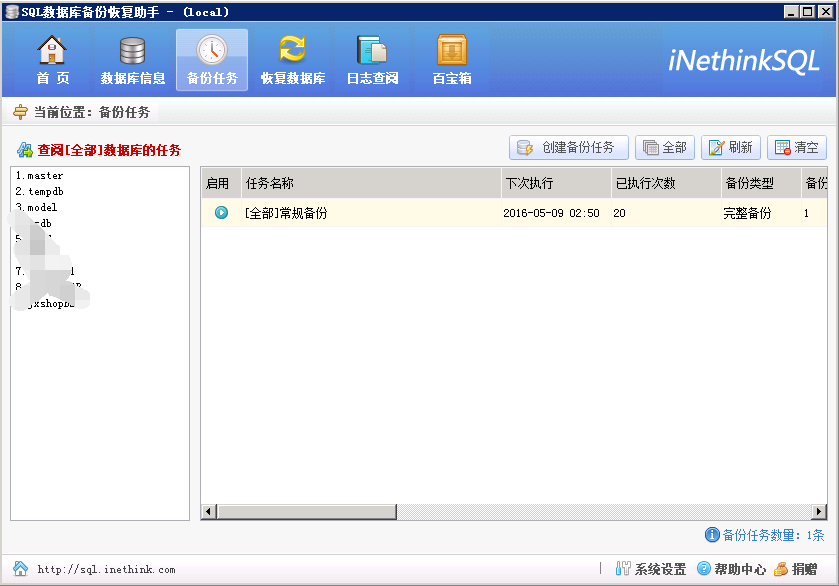Click 任务名称 column header
The image size is (839, 586).
point(371,183)
